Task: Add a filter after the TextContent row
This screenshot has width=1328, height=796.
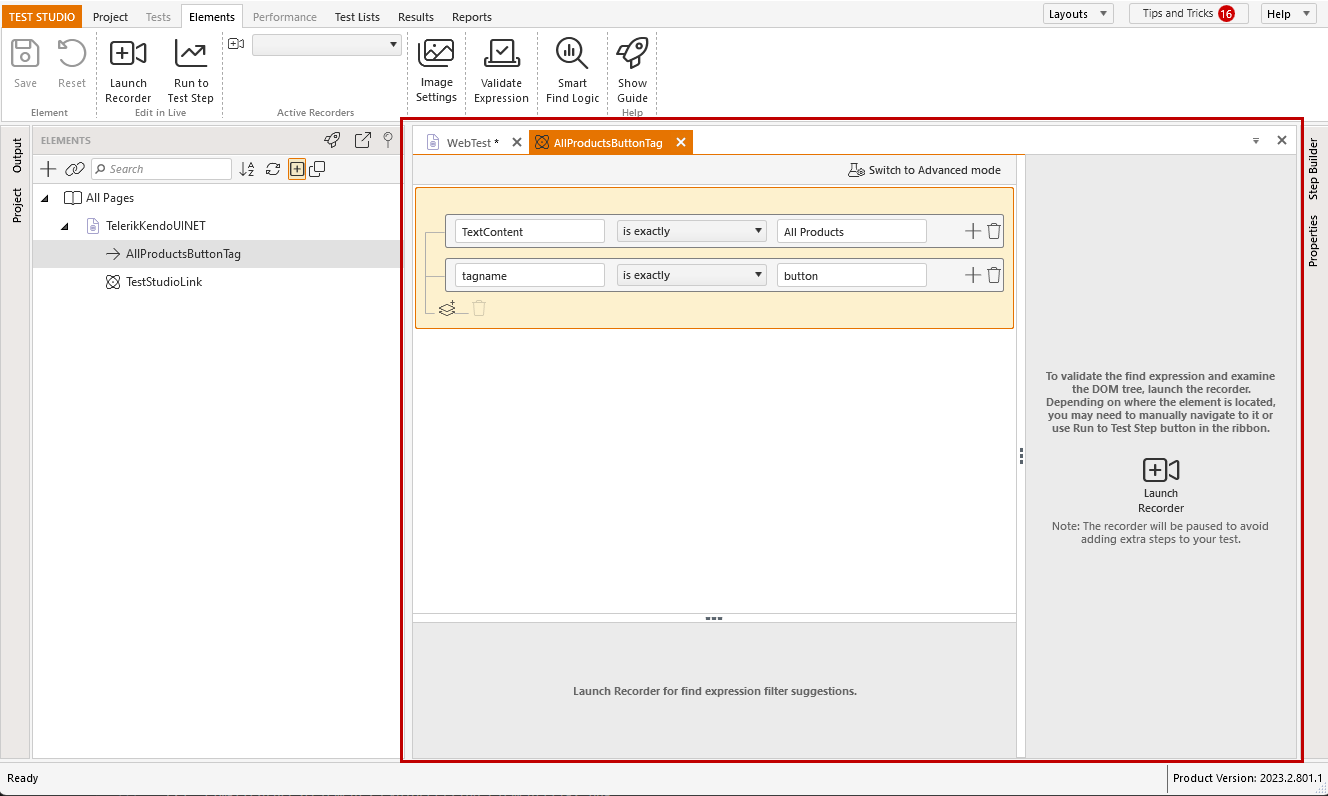Action: (x=972, y=231)
